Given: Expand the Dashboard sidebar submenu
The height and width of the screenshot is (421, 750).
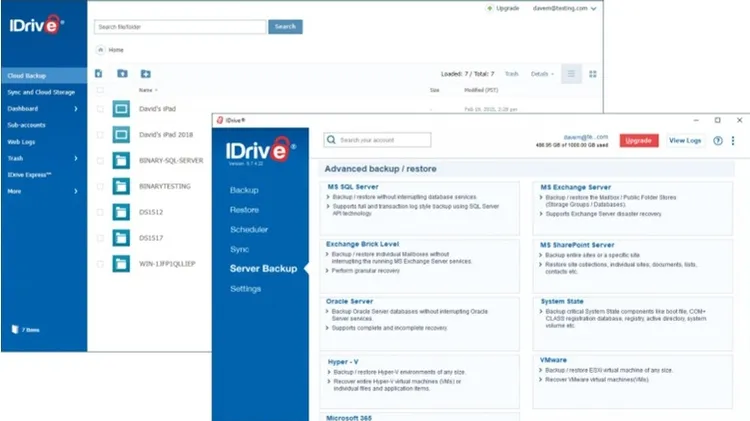Looking at the screenshot, I should pyautogui.click(x=76, y=108).
